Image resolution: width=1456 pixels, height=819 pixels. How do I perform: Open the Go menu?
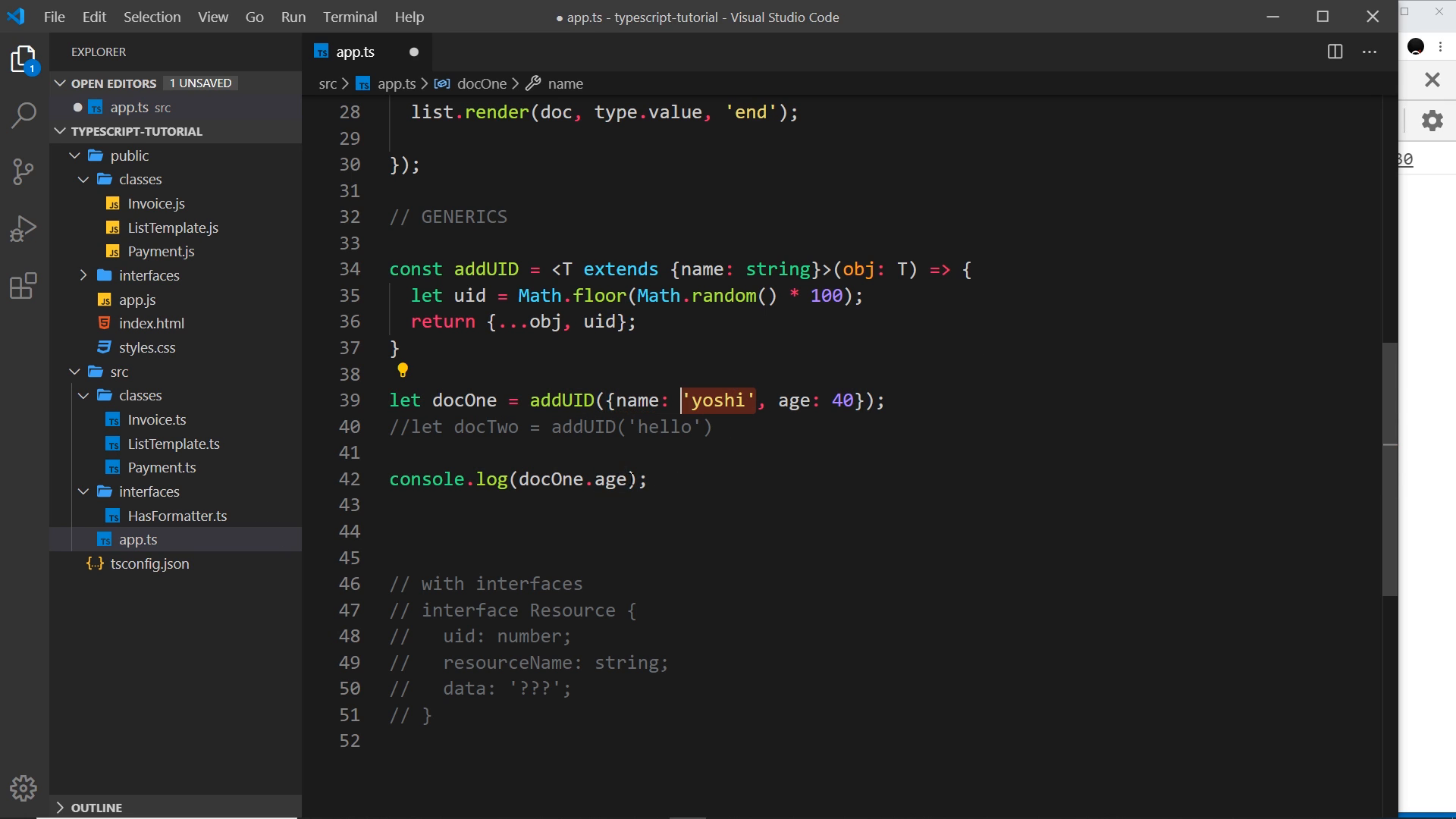pos(255,17)
